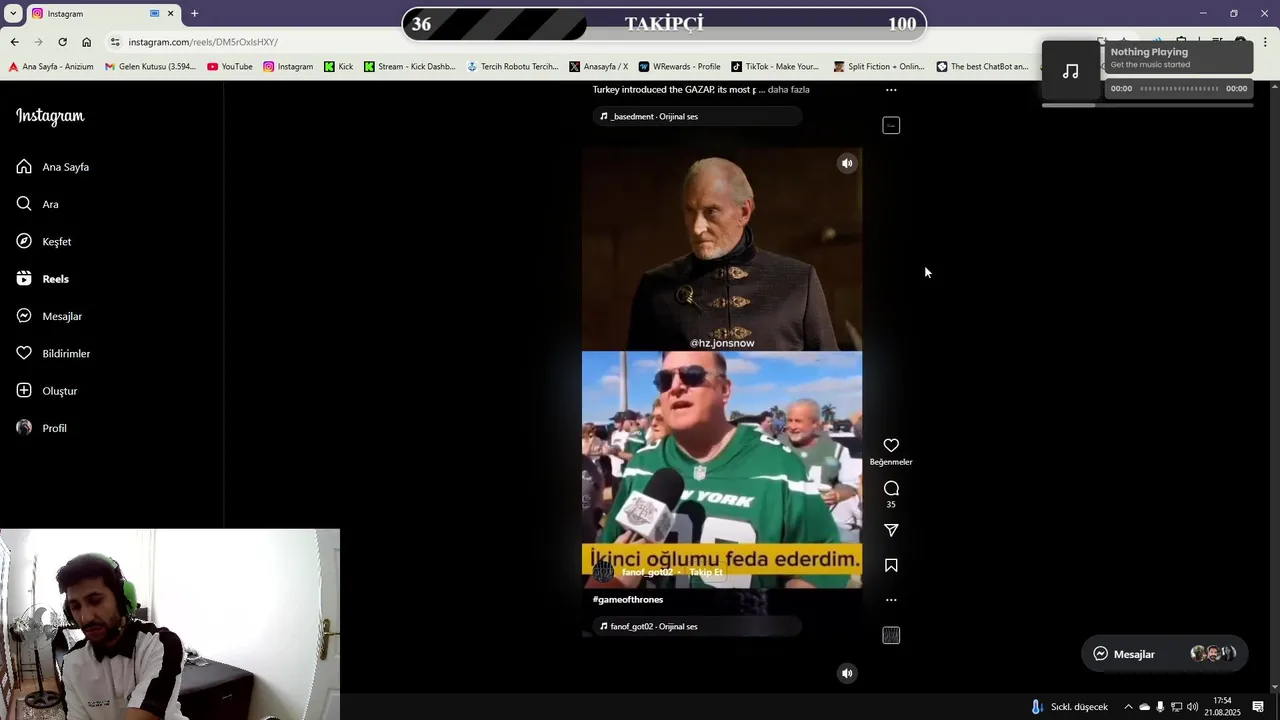Open audio thumbnail for fanof_got02 reel
Image resolution: width=1280 pixels, height=720 pixels.
tap(891, 635)
